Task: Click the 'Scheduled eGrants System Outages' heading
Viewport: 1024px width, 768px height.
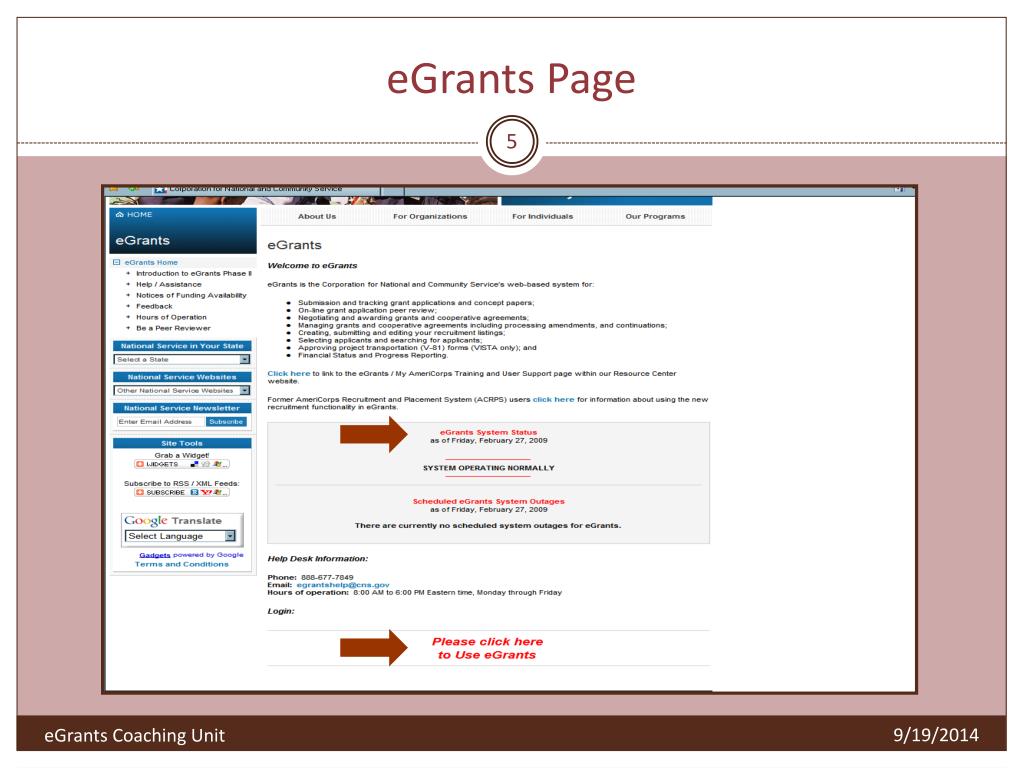Action: [x=488, y=502]
